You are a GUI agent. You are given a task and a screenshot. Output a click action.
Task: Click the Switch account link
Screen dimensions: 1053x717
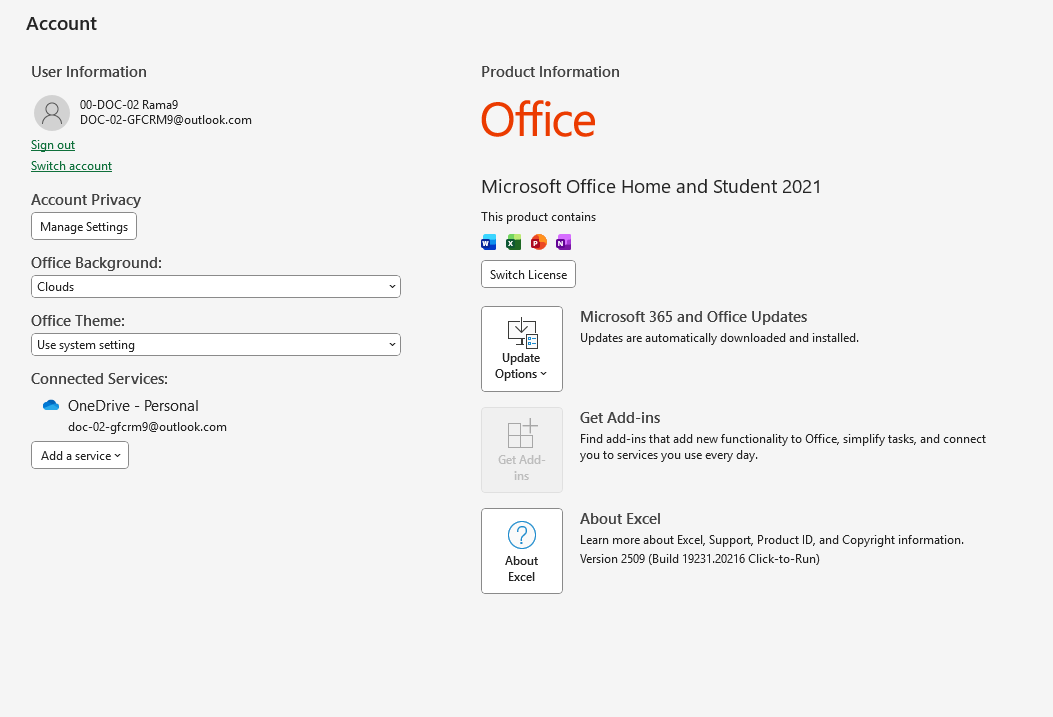[x=71, y=166]
